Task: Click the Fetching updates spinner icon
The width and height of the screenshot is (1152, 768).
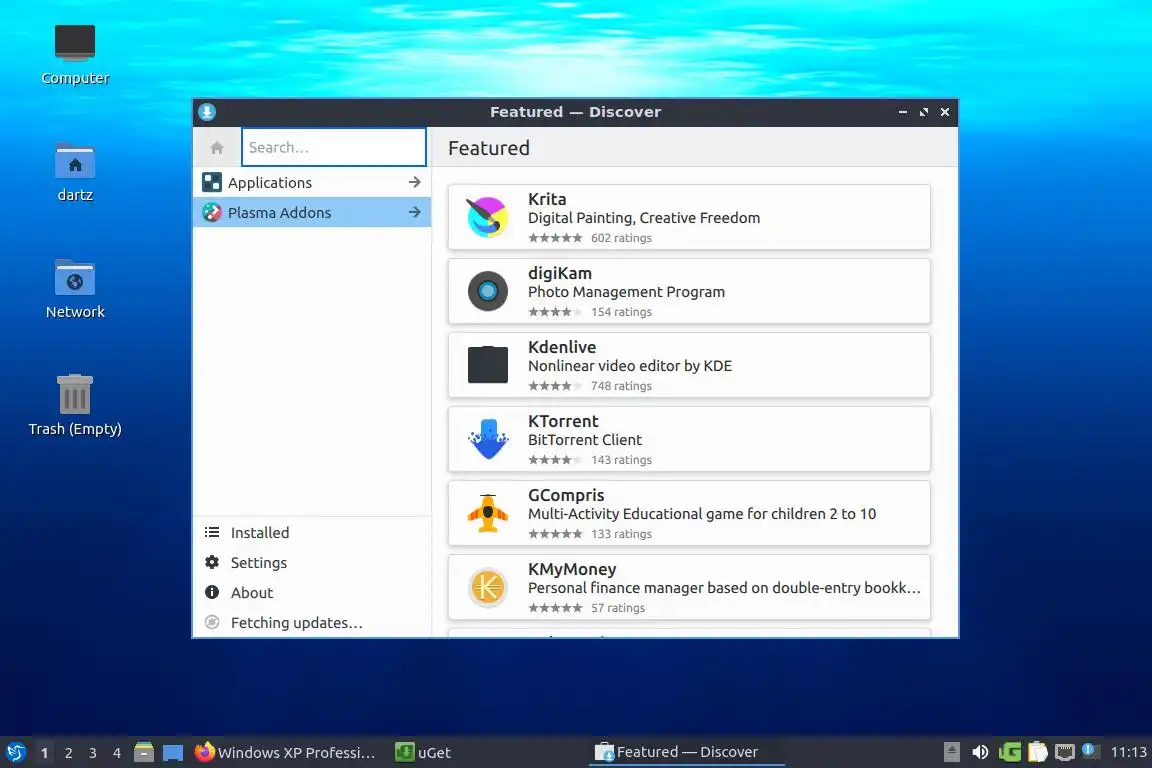Action: [212, 622]
